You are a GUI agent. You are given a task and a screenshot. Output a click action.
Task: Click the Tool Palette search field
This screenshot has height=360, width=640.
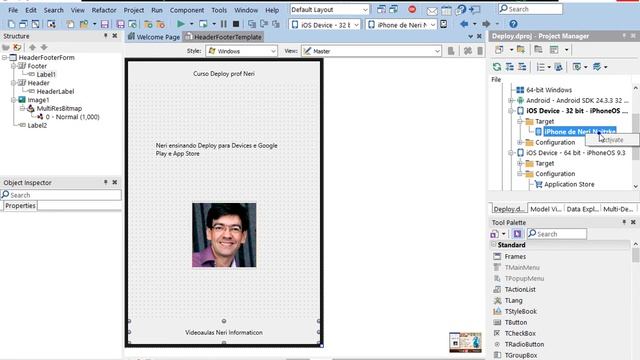[x=557, y=234]
